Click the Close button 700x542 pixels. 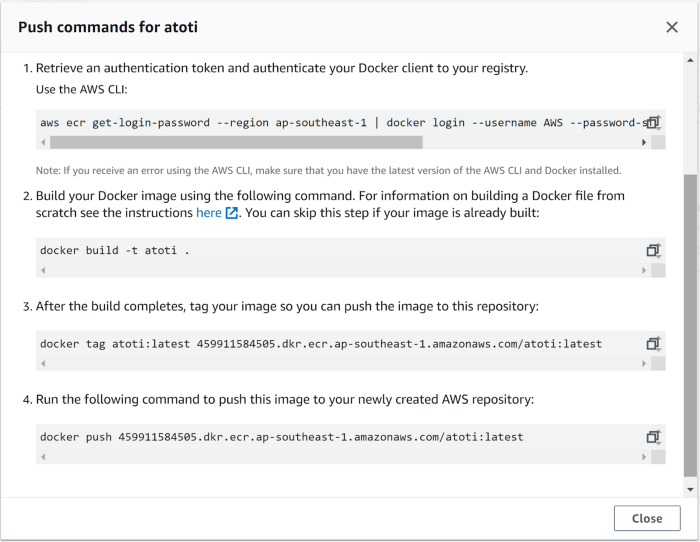pyautogui.click(x=647, y=518)
